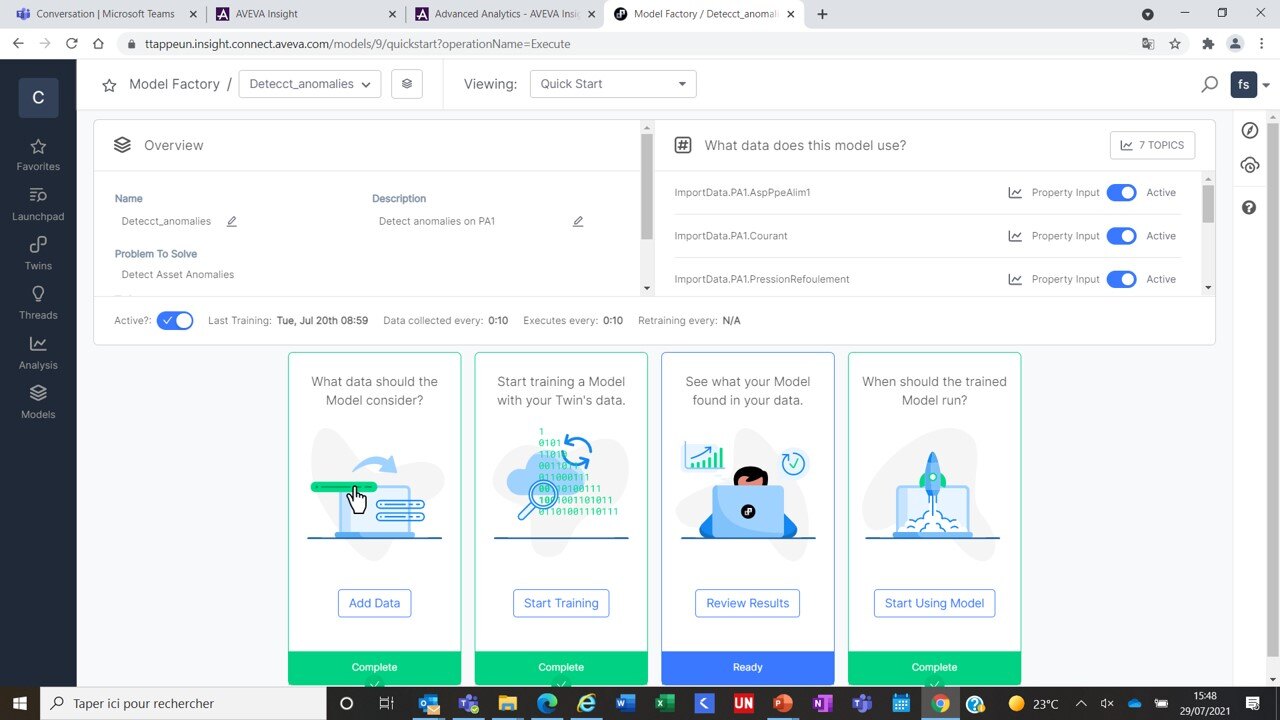Screen dimensions: 1280x720
Task: Click the Windows taskbar search box
Action: (x=185, y=703)
